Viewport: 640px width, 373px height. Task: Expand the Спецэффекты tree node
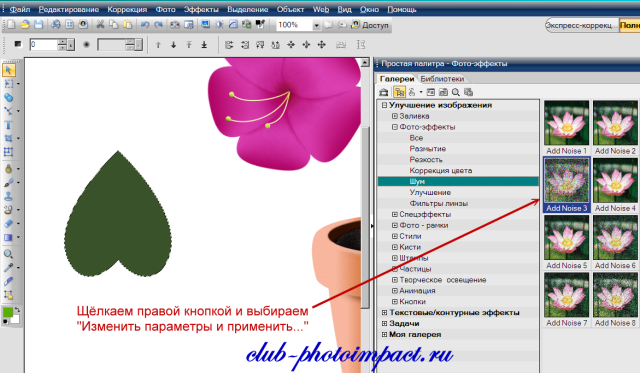tap(395, 215)
